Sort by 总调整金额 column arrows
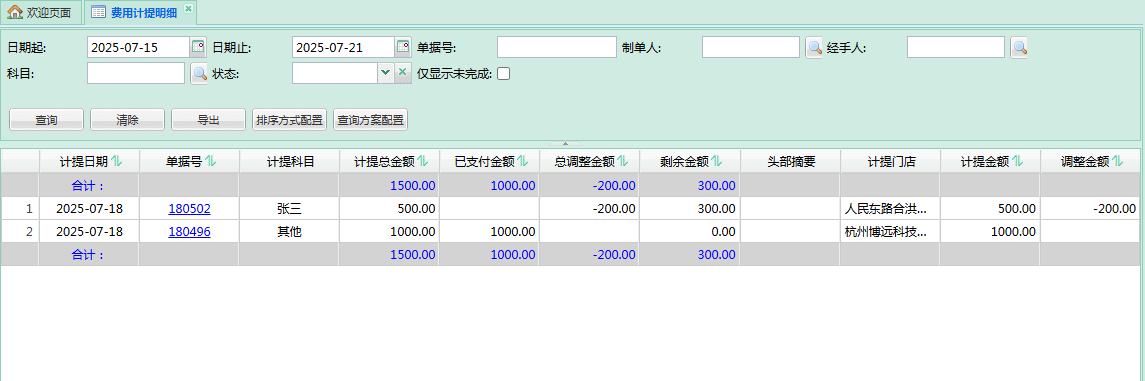This screenshot has height=381, width=1145. 621,162
